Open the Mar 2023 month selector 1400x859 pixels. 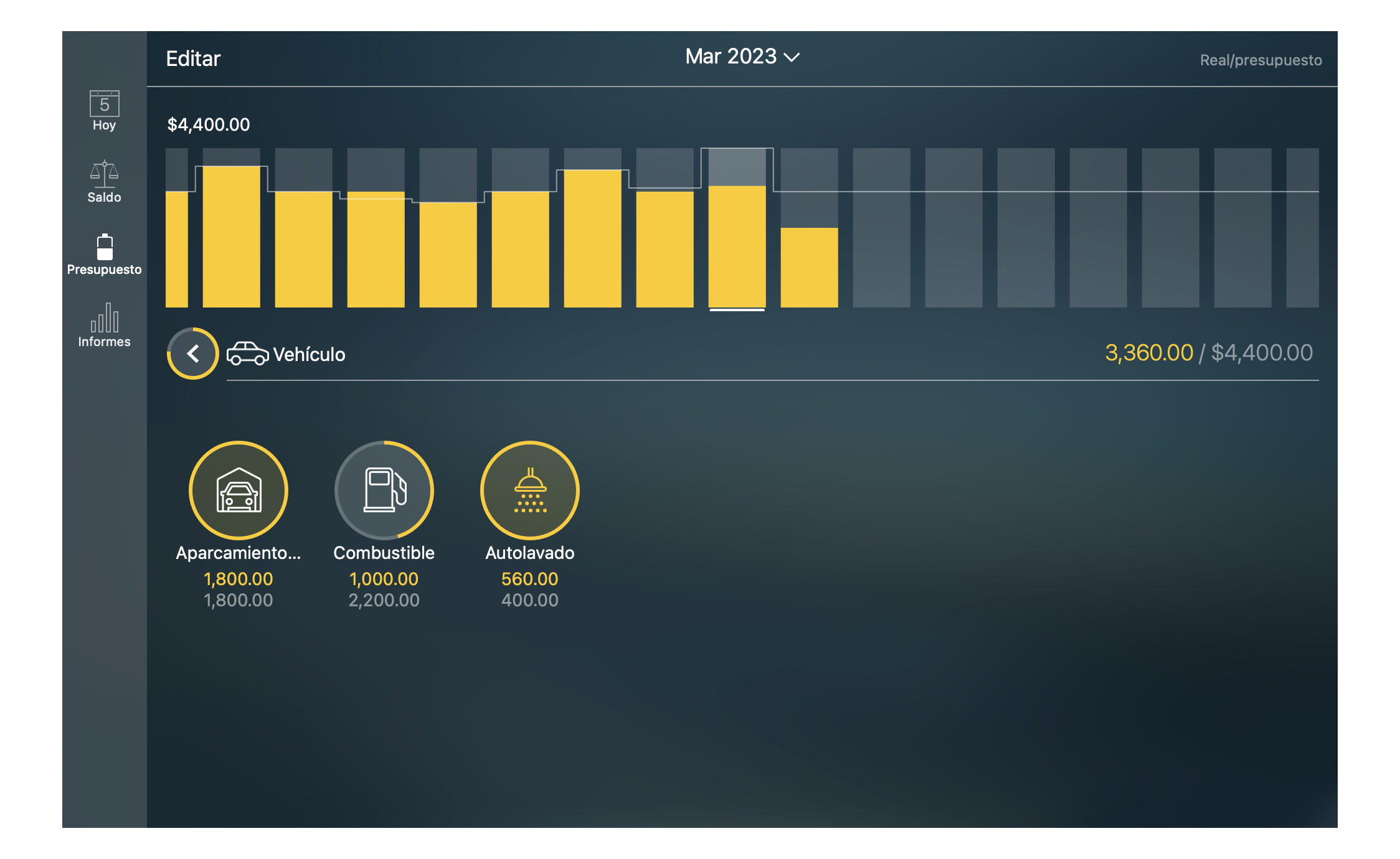pos(742,57)
